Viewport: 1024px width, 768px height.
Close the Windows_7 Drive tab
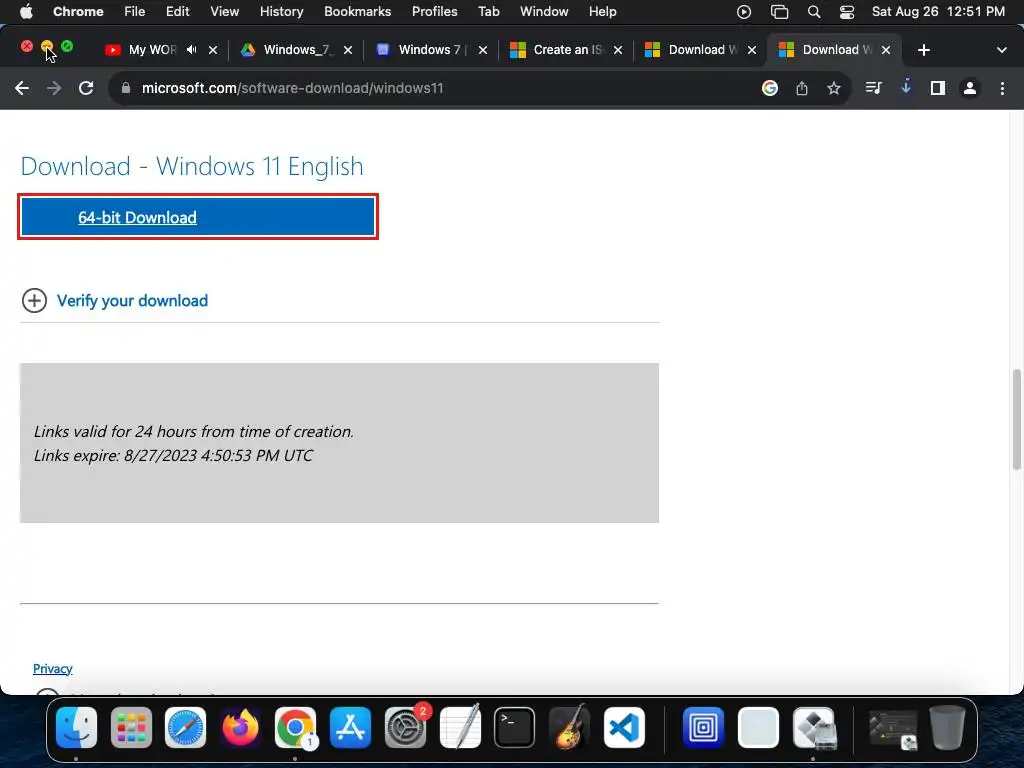pos(348,50)
